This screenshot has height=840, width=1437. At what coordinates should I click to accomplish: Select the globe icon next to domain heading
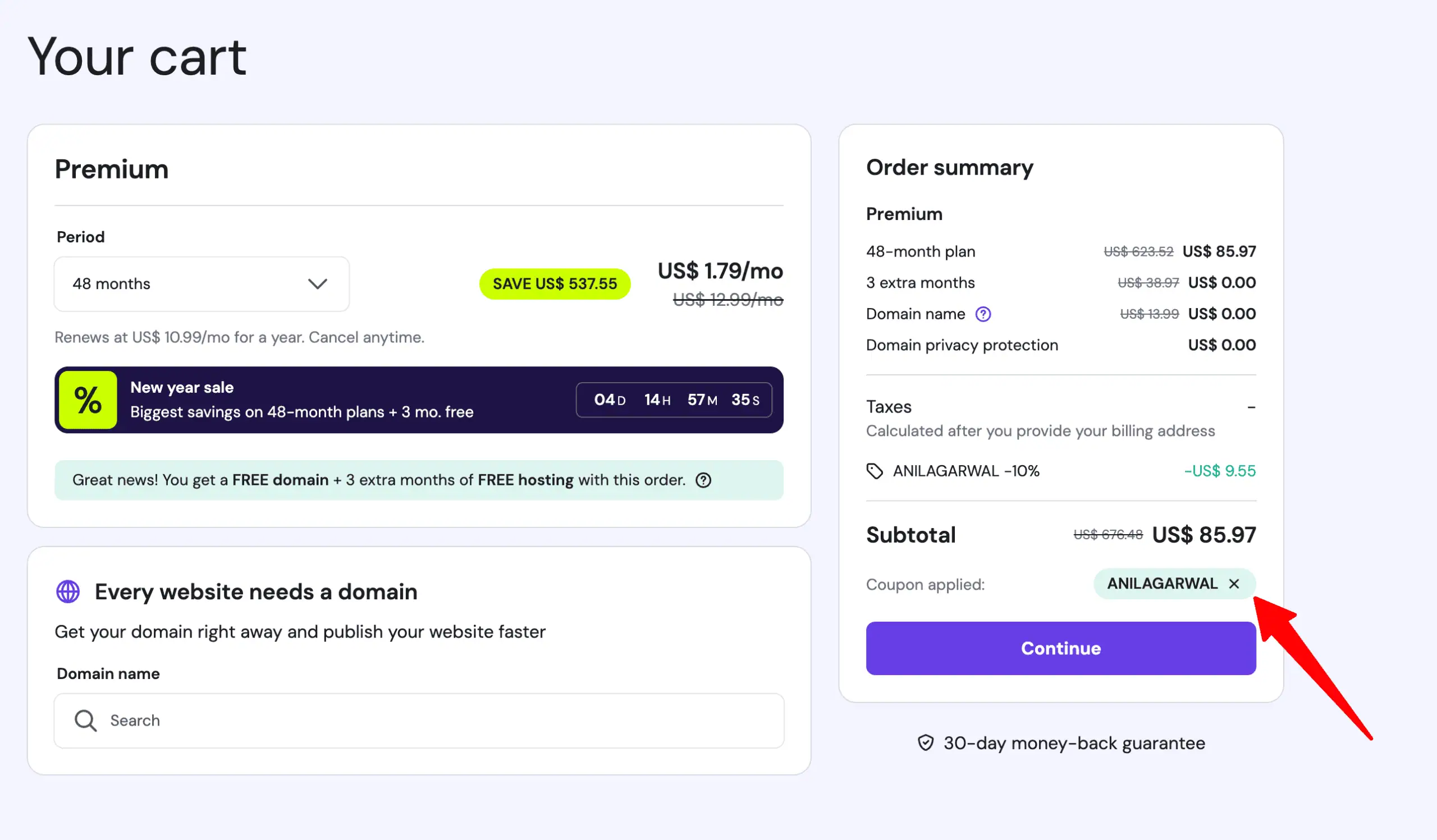tap(67, 591)
